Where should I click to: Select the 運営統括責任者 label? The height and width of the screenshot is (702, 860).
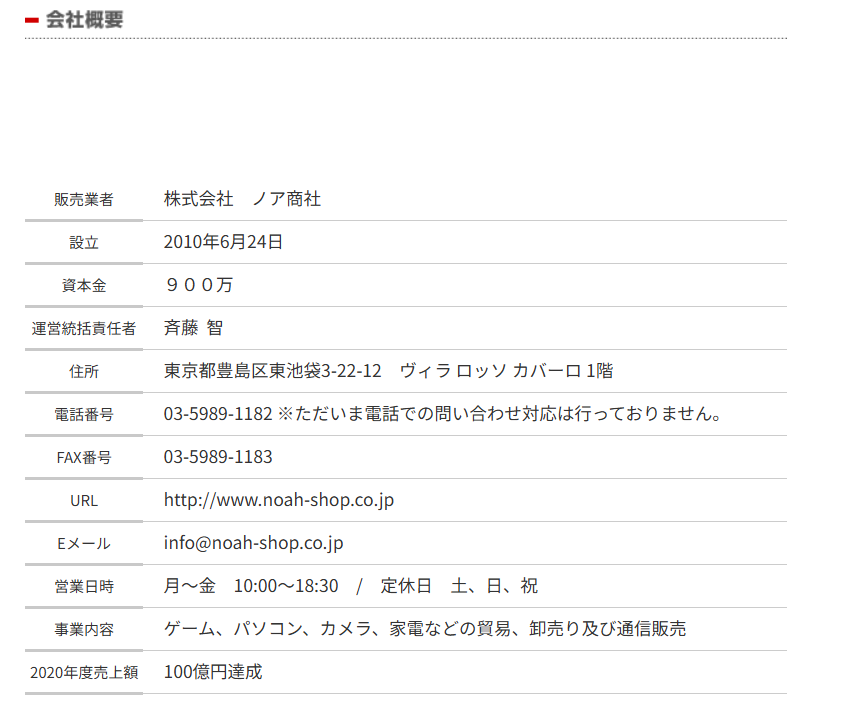click(84, 329)
